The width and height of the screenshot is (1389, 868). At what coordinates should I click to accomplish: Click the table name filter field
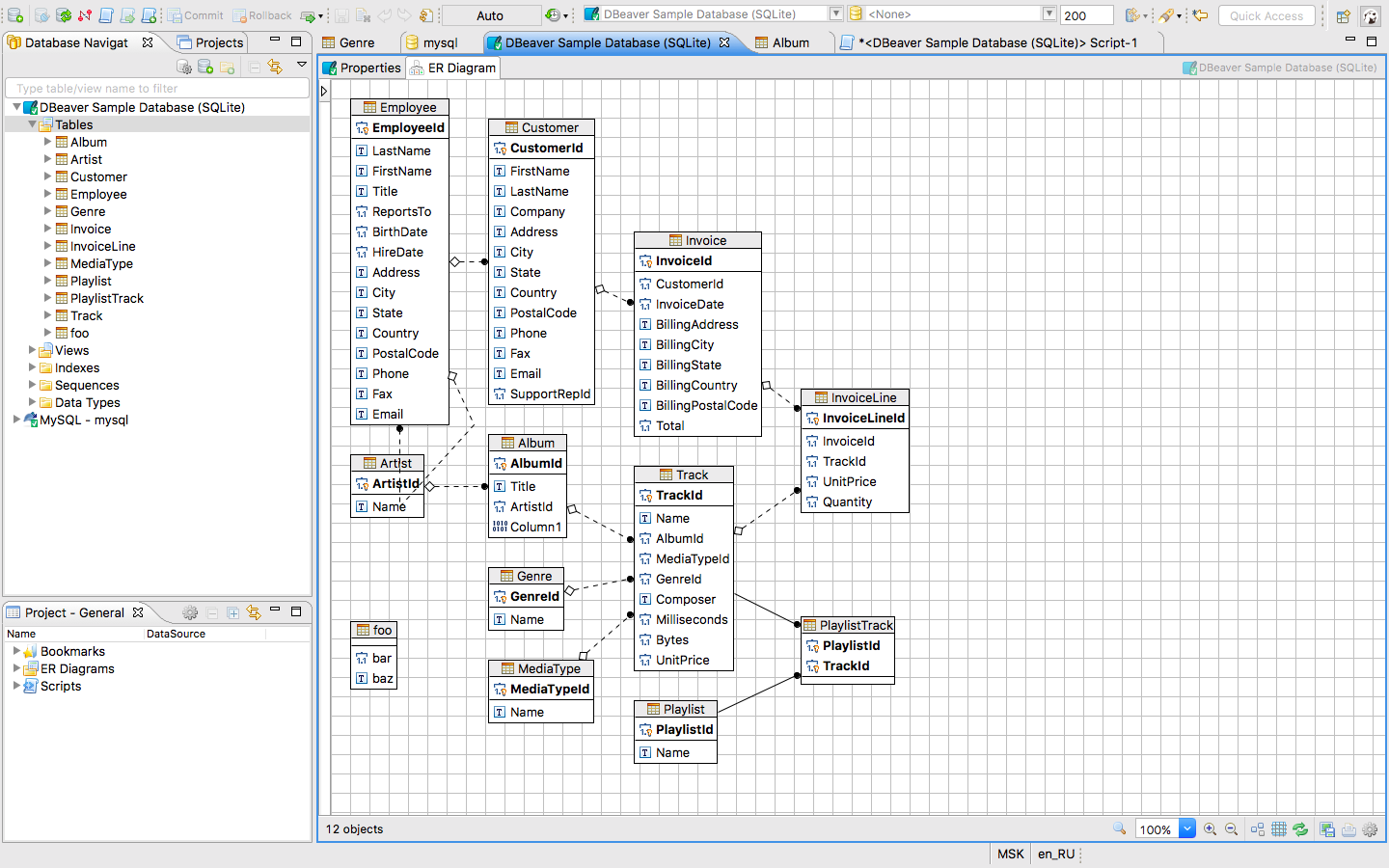[156, 88]
